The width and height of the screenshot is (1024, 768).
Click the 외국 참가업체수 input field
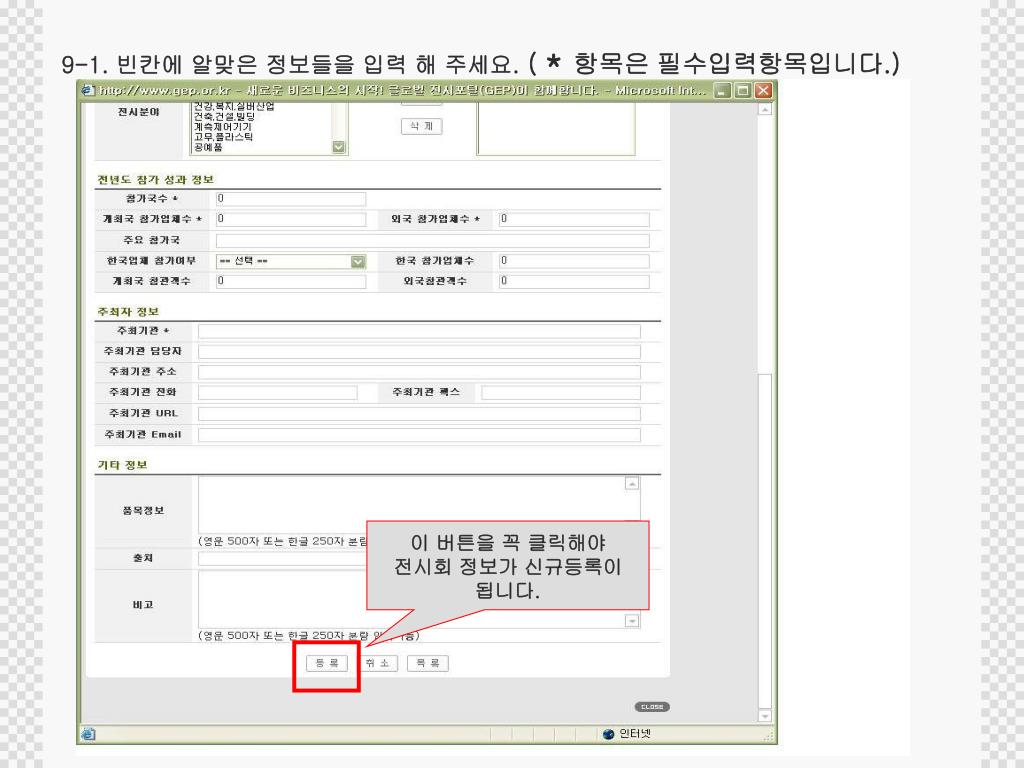pyautogui.click(x=574, y=219)
